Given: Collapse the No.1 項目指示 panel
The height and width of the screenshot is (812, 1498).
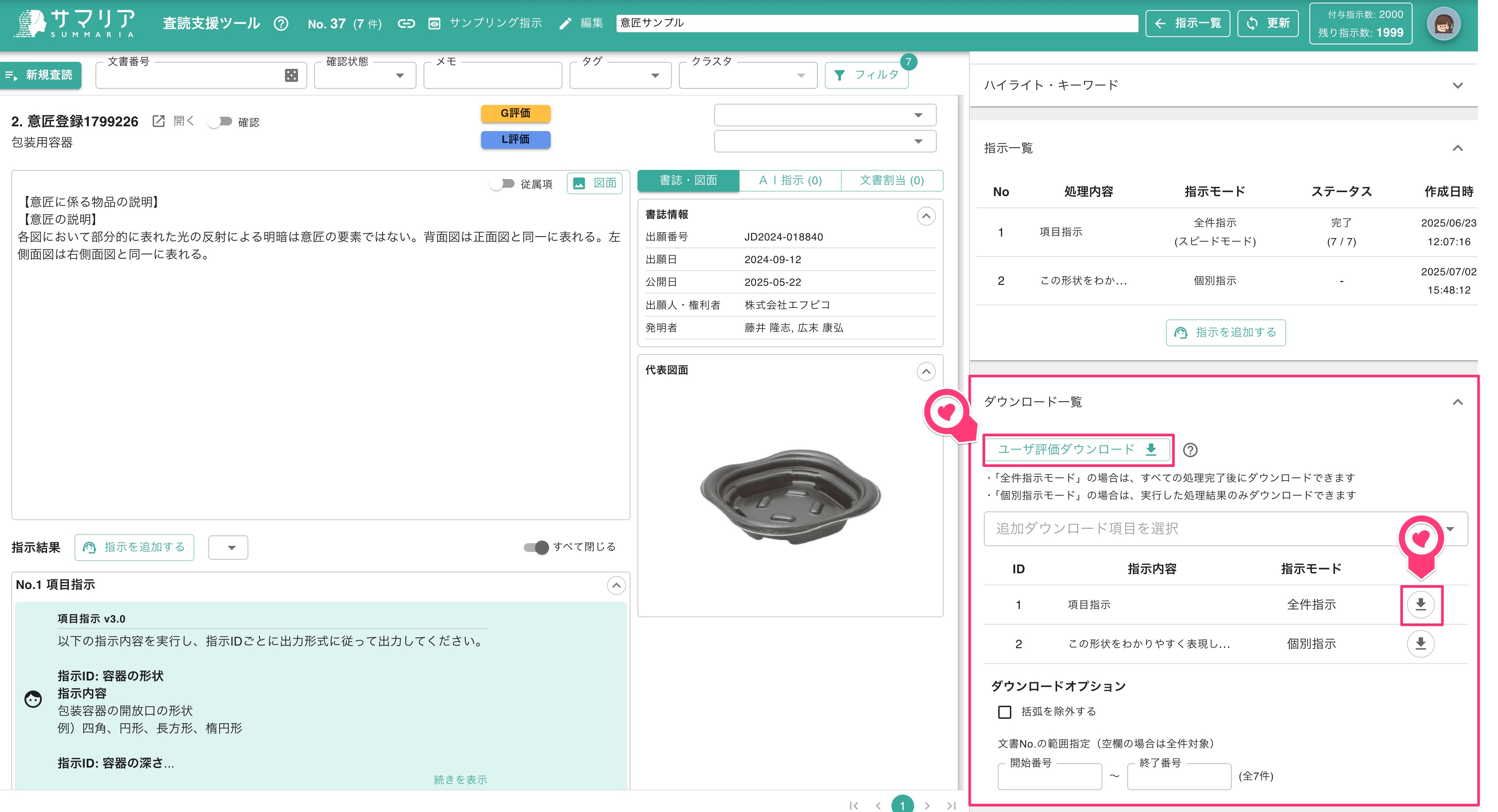Looking at the screenshot, I should 616,585.
